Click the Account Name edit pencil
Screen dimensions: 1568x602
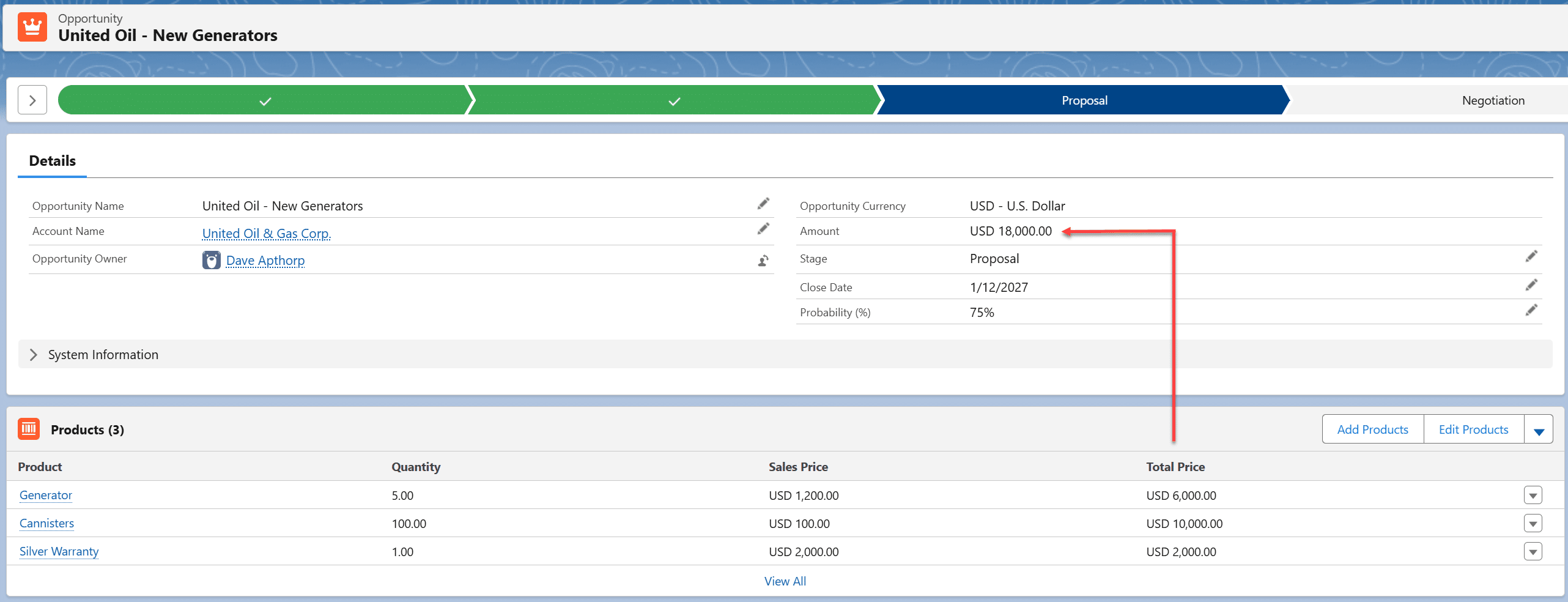pyautogui.click(x=763, y=229)
